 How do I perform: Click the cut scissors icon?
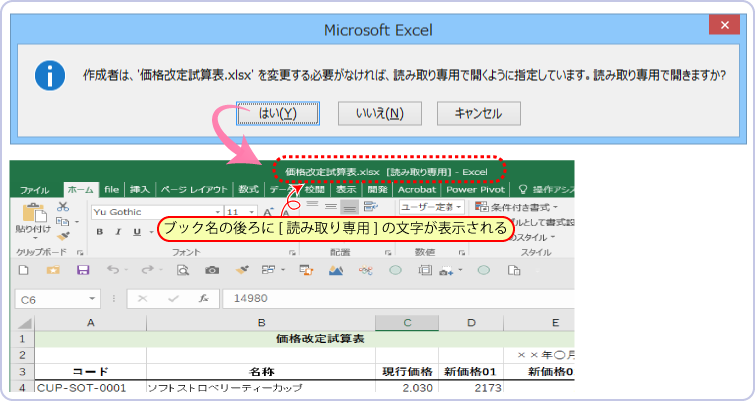pyautogui.click(x=63, y=207)
